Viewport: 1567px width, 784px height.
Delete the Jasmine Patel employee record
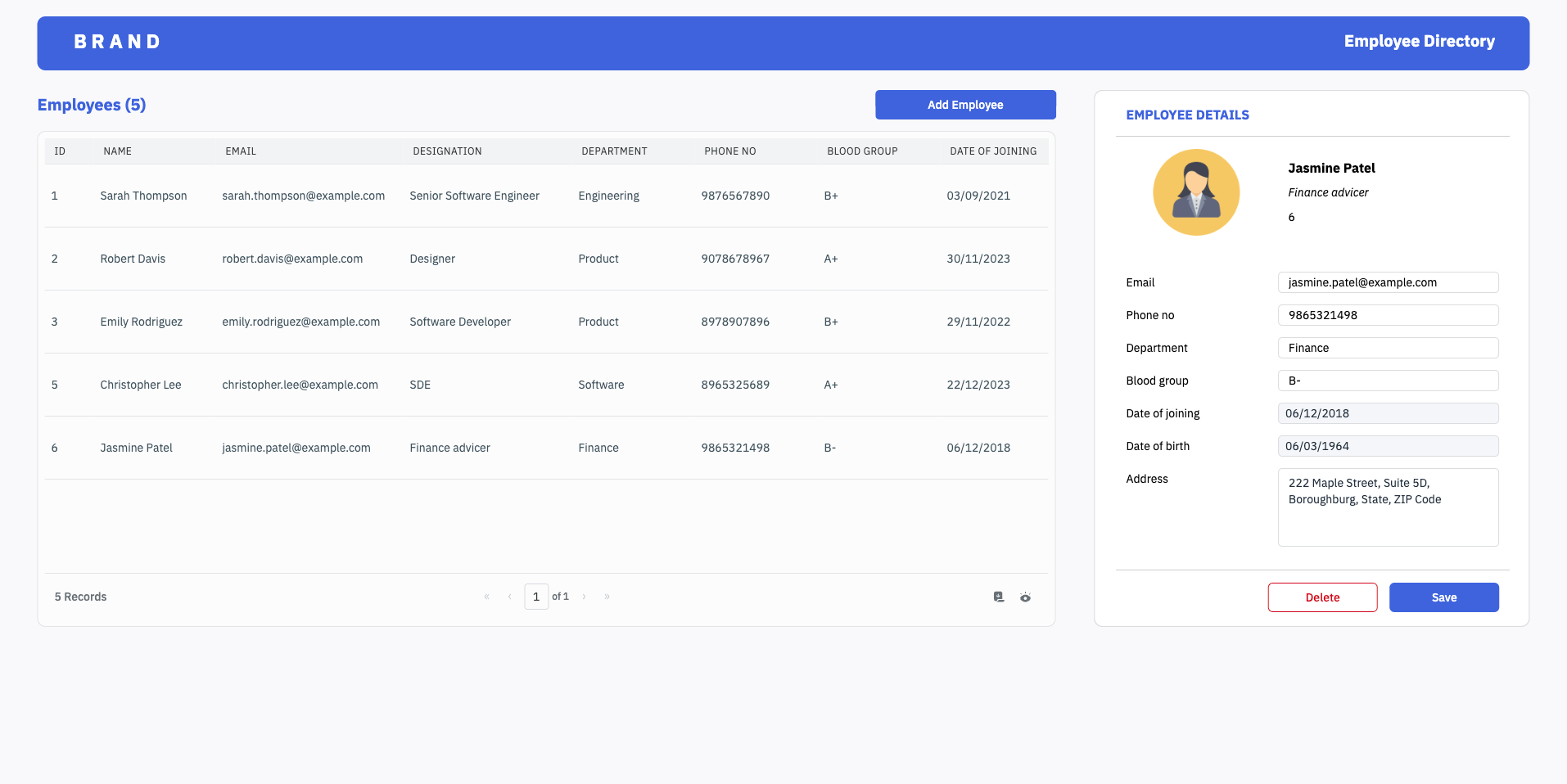(1322, 597)
